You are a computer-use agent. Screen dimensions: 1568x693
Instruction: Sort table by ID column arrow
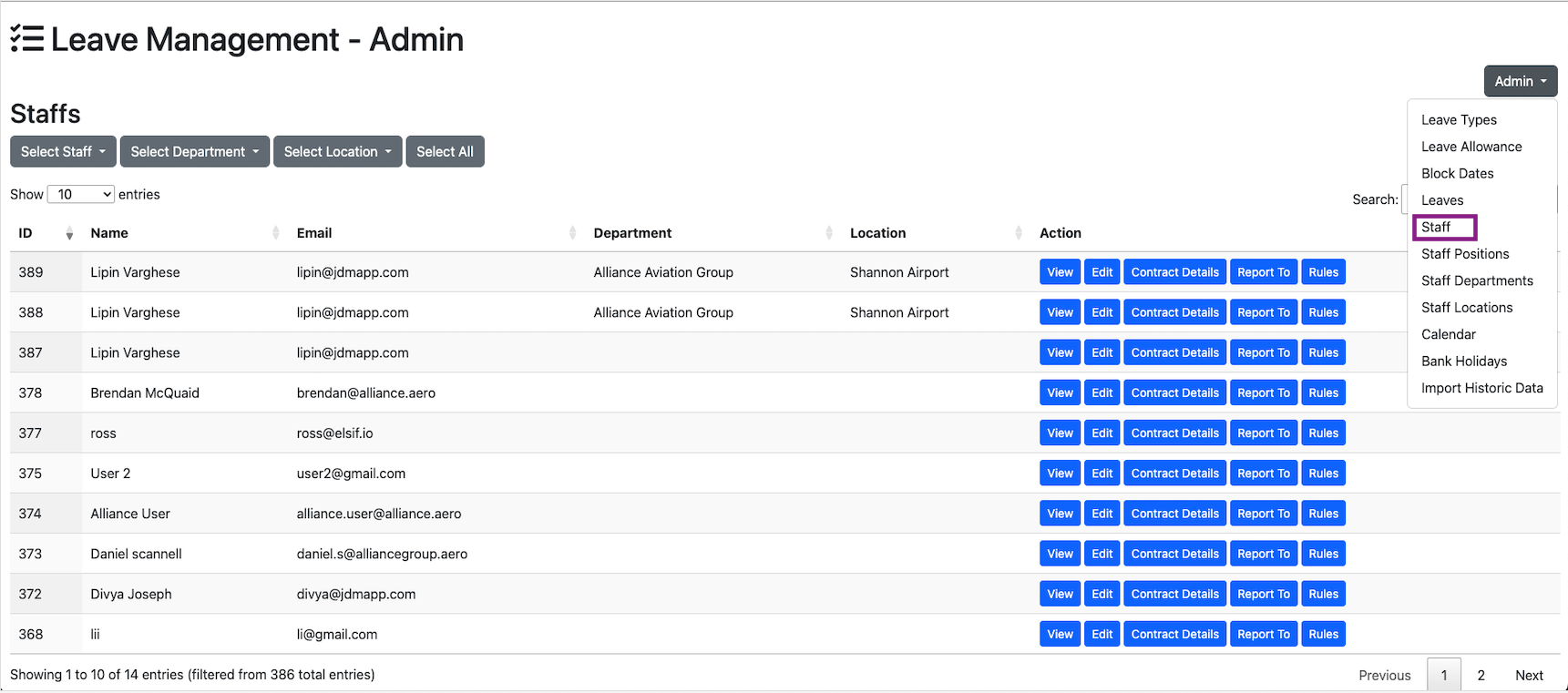[x=69, y=234]
